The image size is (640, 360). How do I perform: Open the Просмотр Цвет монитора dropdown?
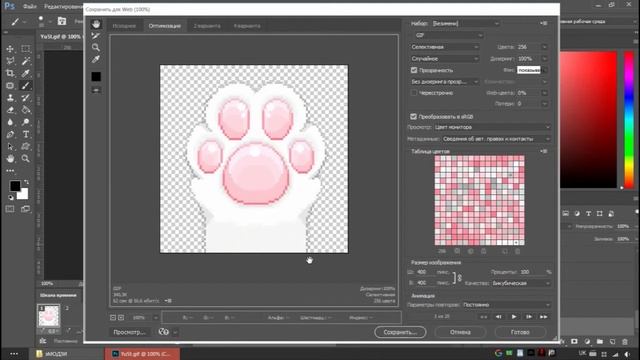tap(493, 127)
